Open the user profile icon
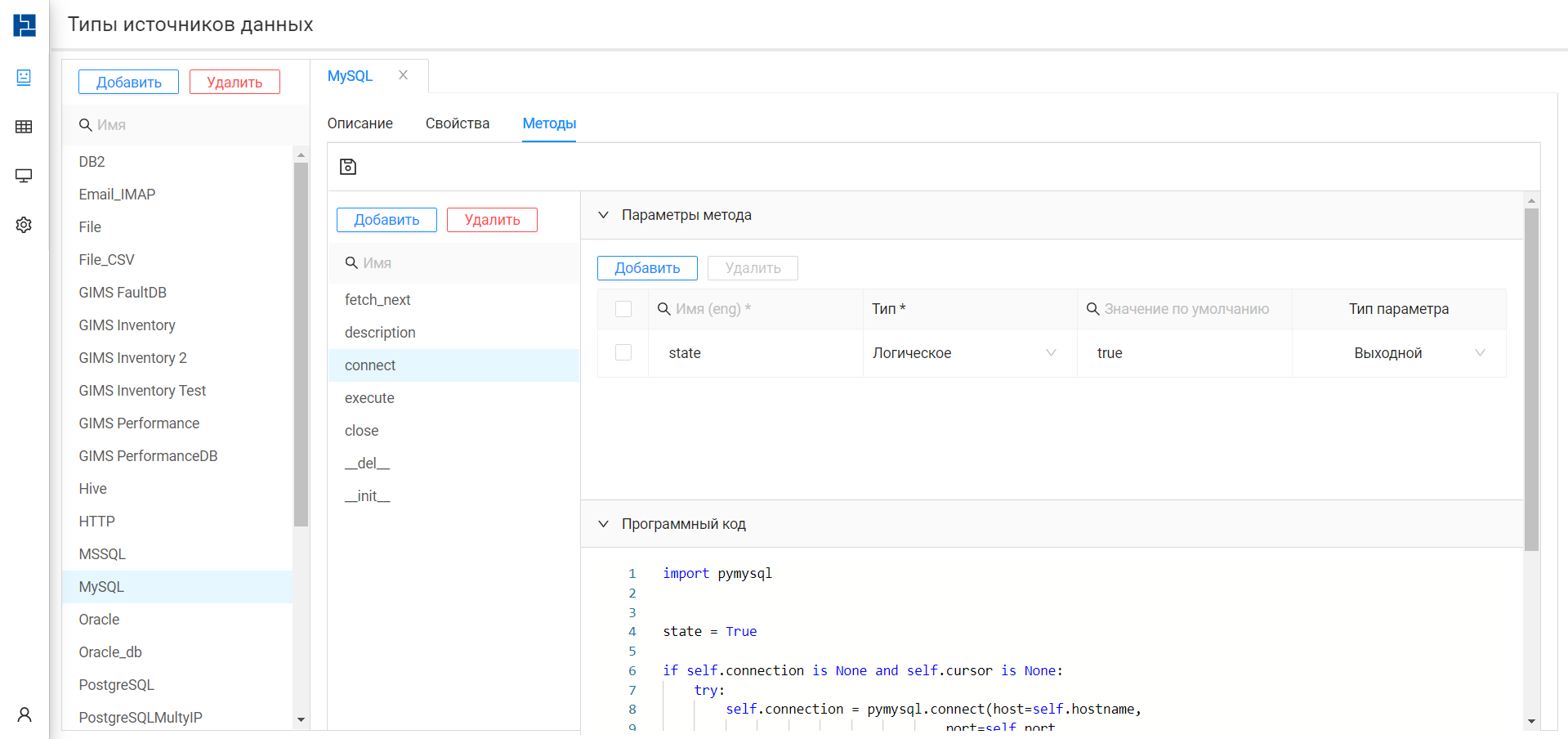The width and height of the screenshot is (1568, 739). point(25,714)
